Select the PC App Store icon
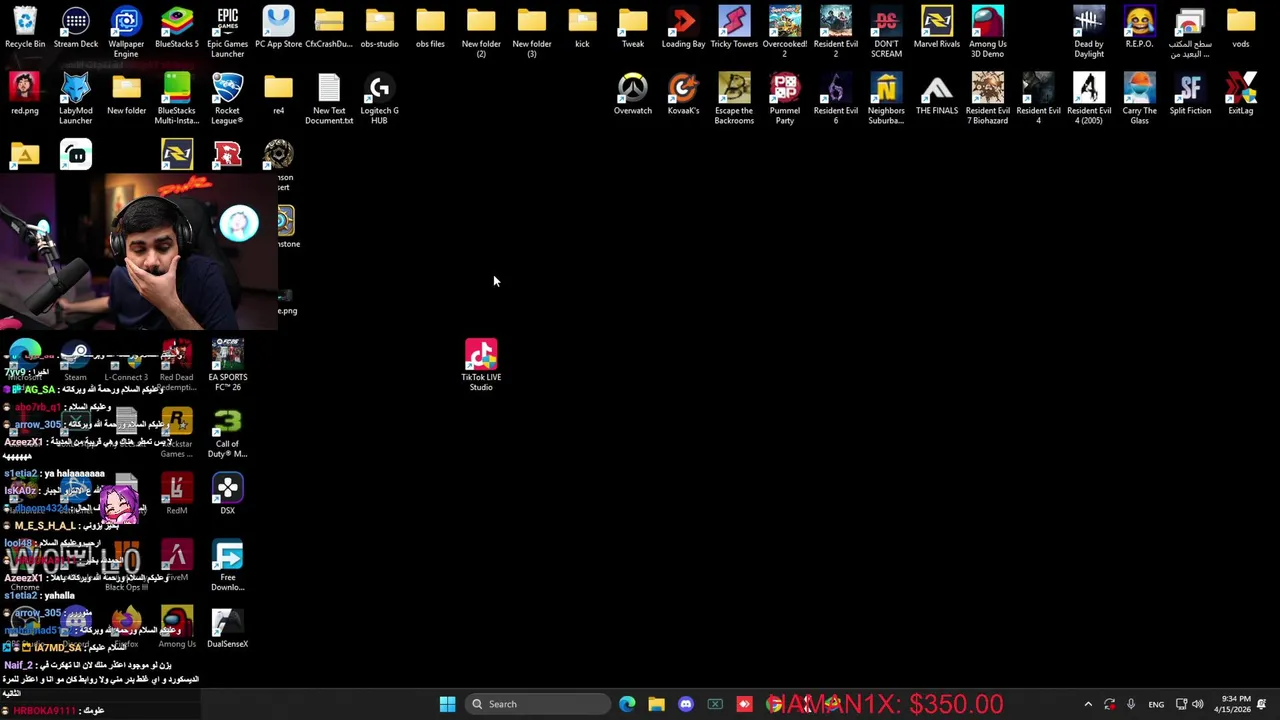 (279, 28)
